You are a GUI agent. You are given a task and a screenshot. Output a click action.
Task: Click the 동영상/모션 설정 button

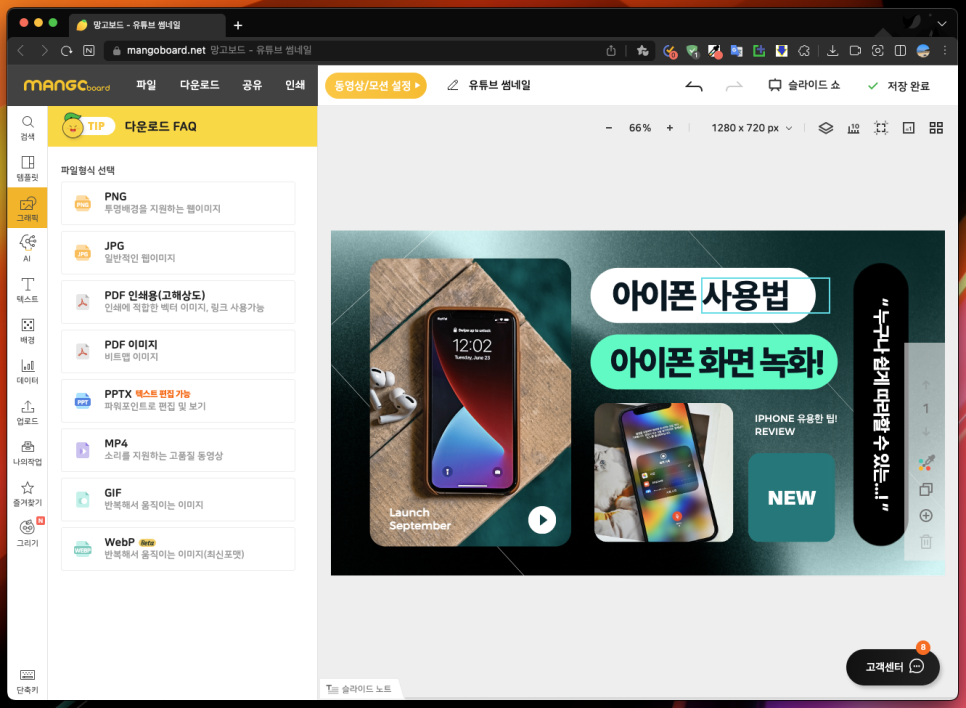tap(376, 86)
